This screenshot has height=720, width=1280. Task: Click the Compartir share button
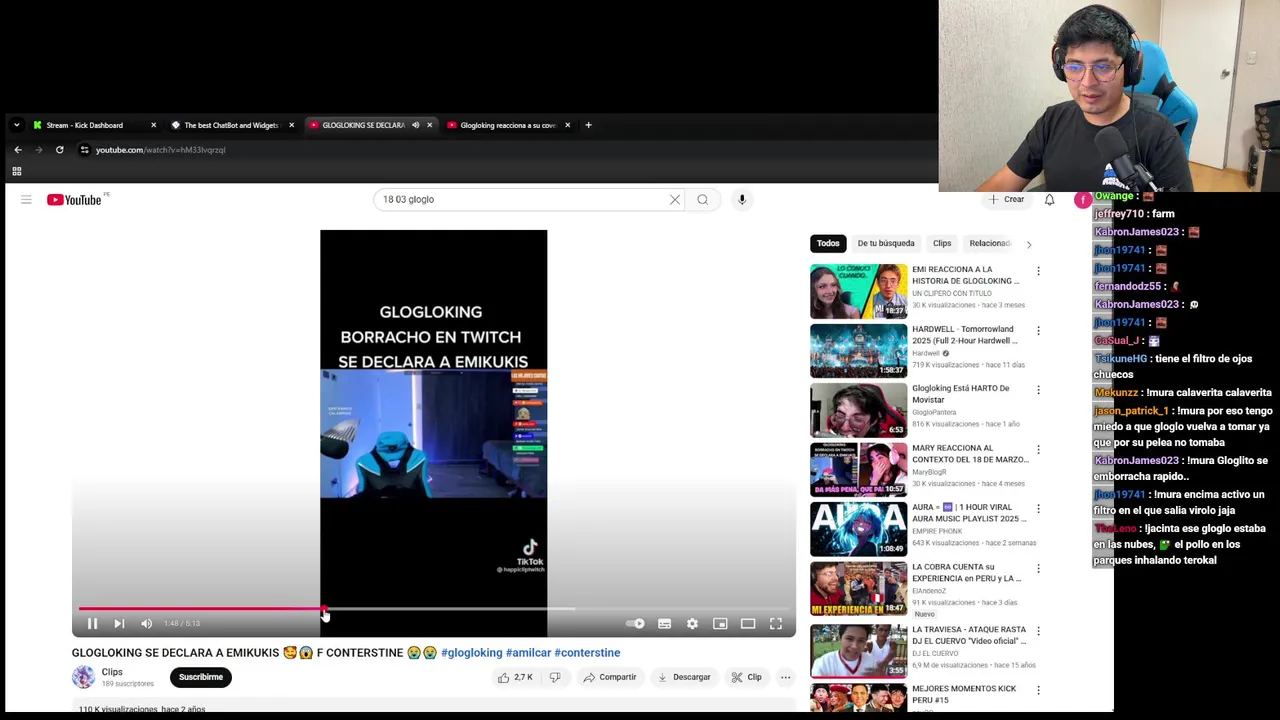[610, 677]
